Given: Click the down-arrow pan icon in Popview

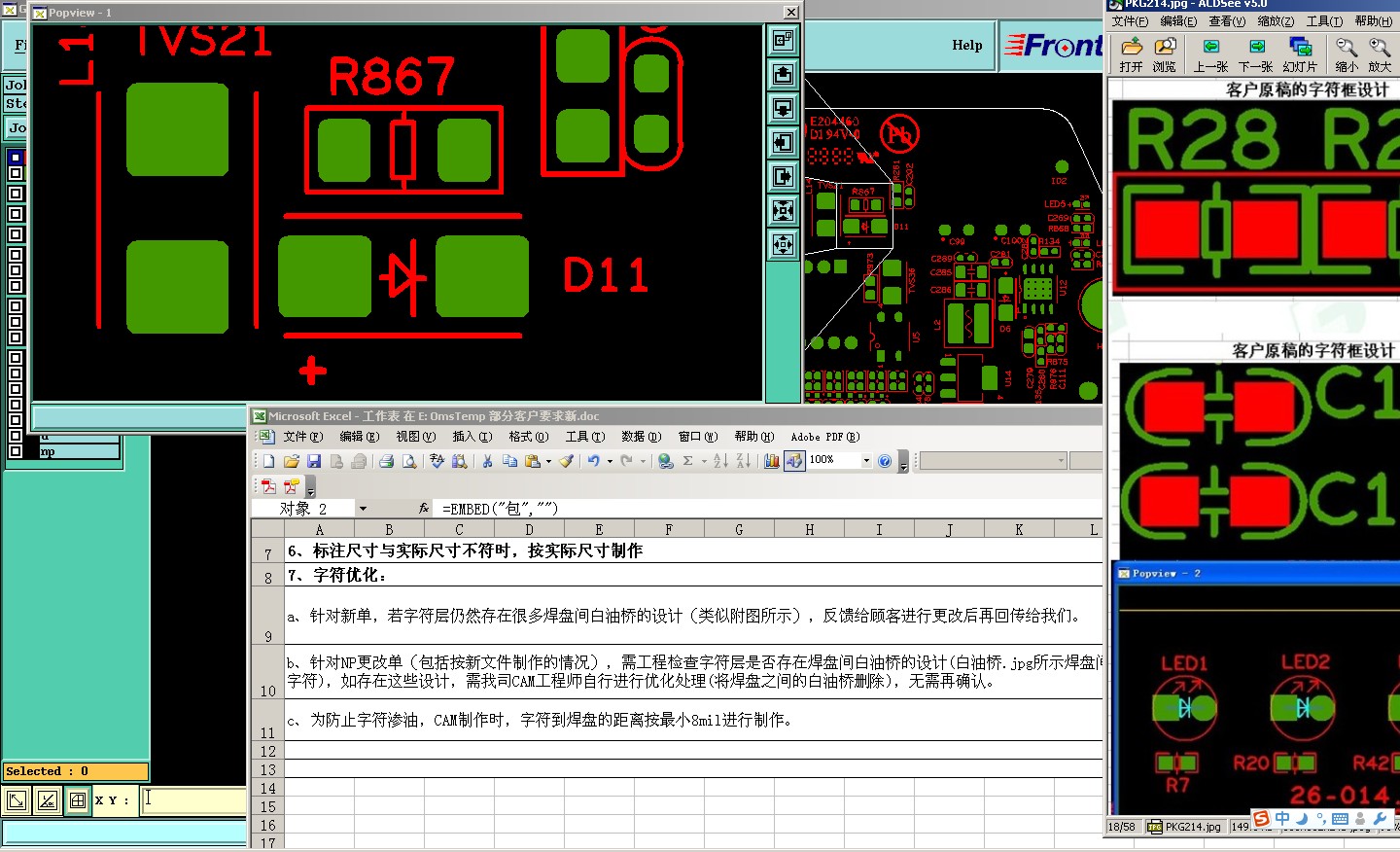Looking at the screenshot, I should 783,109.
